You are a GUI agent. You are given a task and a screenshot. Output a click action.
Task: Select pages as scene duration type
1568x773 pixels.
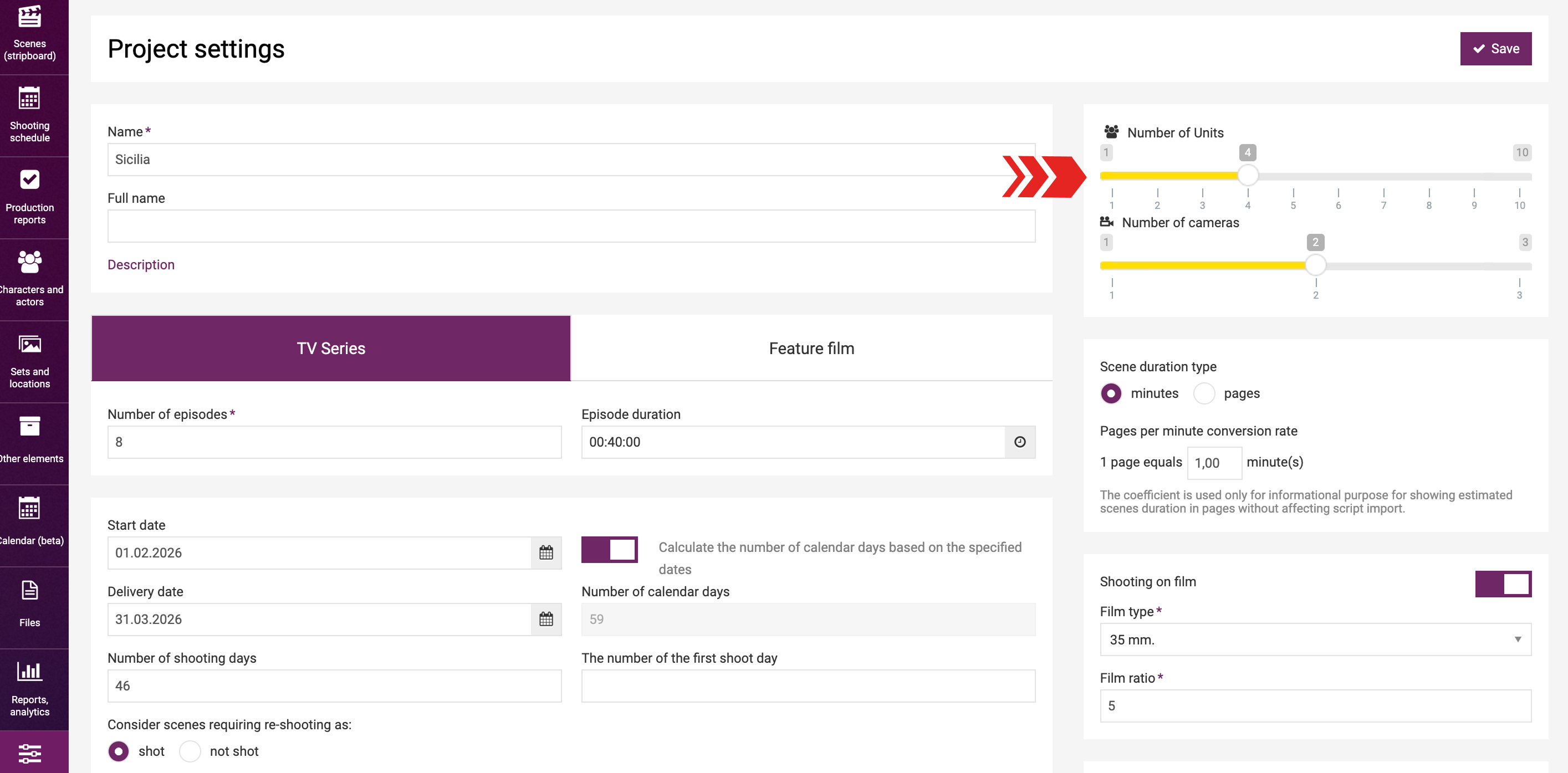pos(1204,393)
